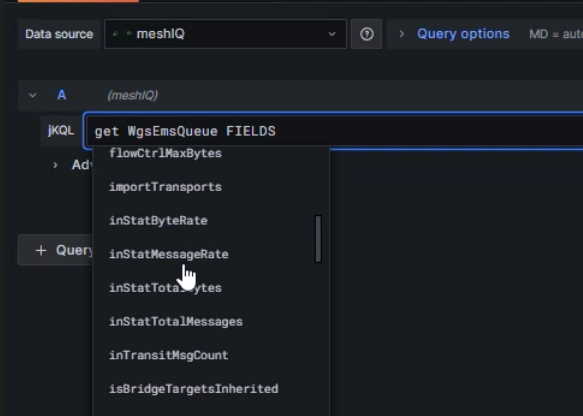The height and width of the screenshot is (416, 583).
Task: Click into the jKQL query input field
Action: coord(333,131)
